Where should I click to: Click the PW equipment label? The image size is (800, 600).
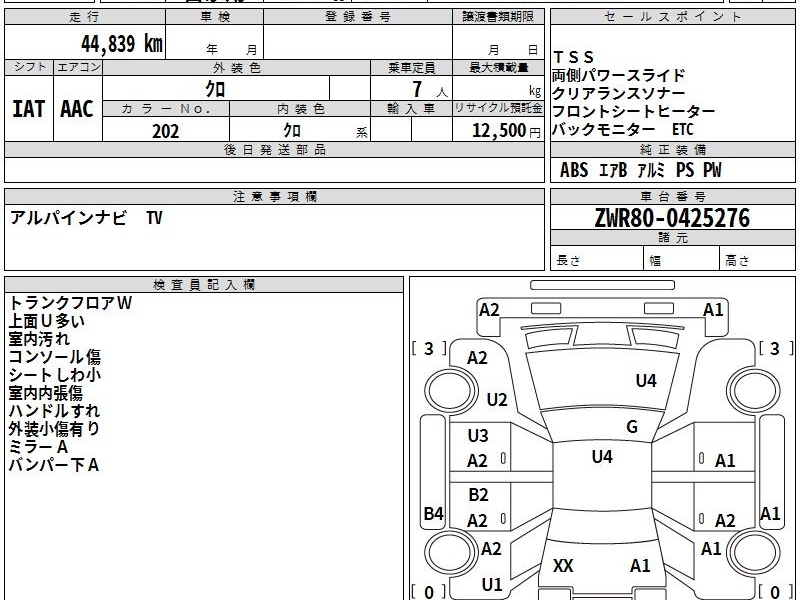[712, 170]
